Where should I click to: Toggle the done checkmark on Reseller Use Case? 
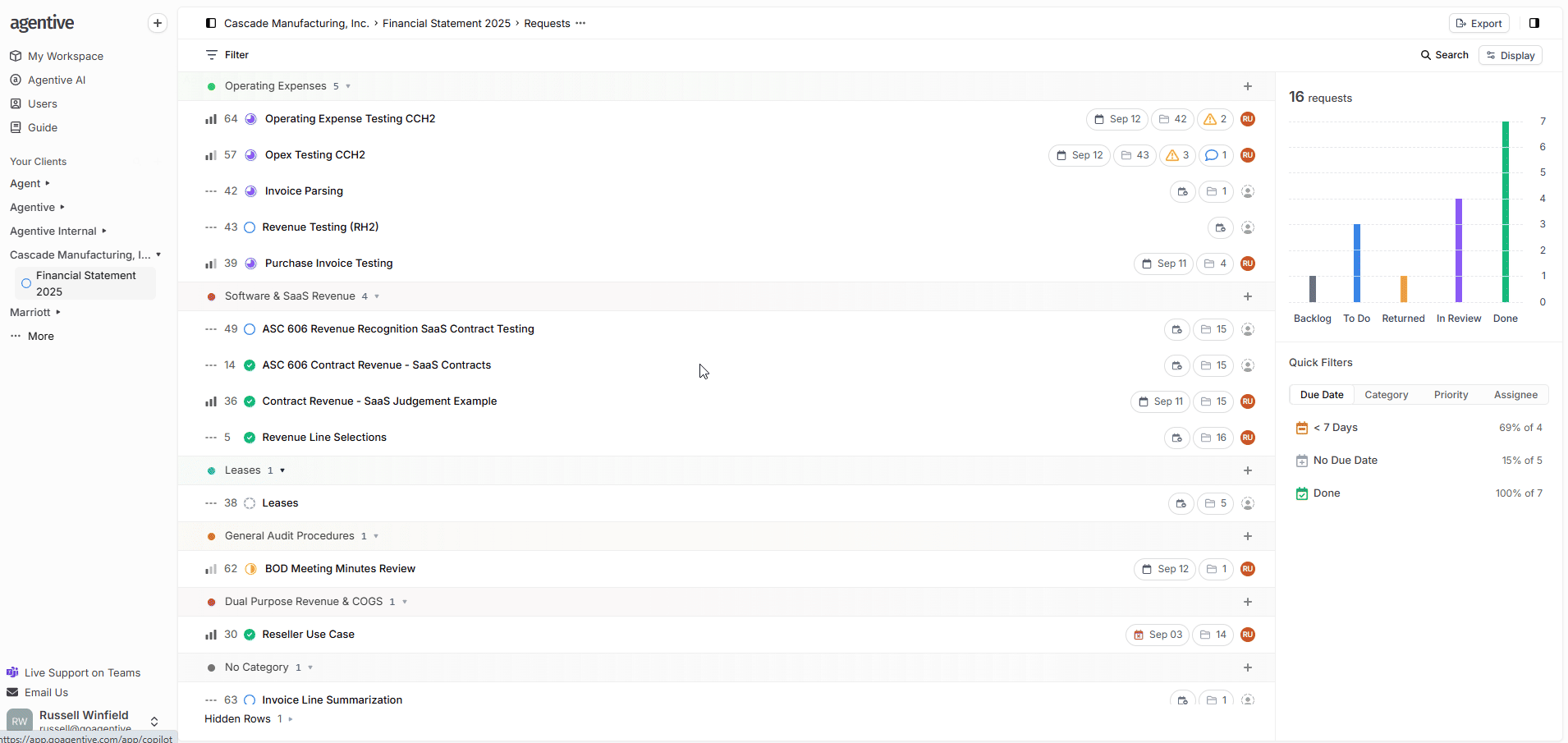pos(250,635)
